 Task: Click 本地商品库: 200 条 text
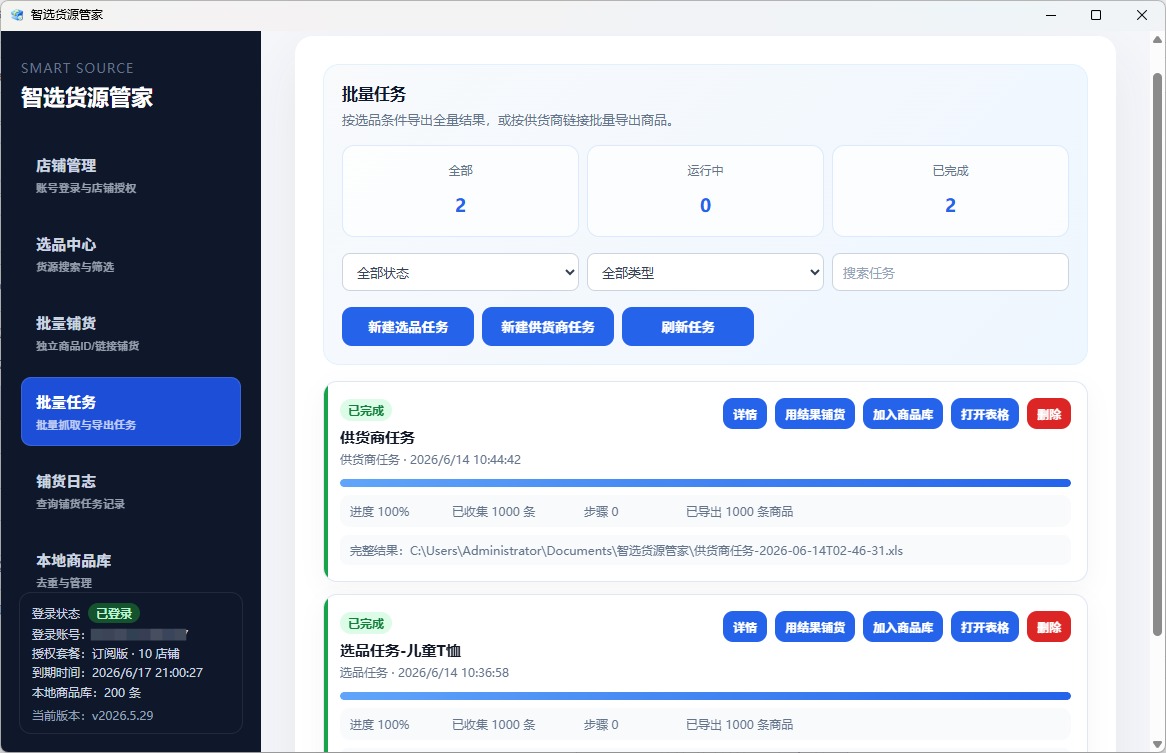click(86, 692)
